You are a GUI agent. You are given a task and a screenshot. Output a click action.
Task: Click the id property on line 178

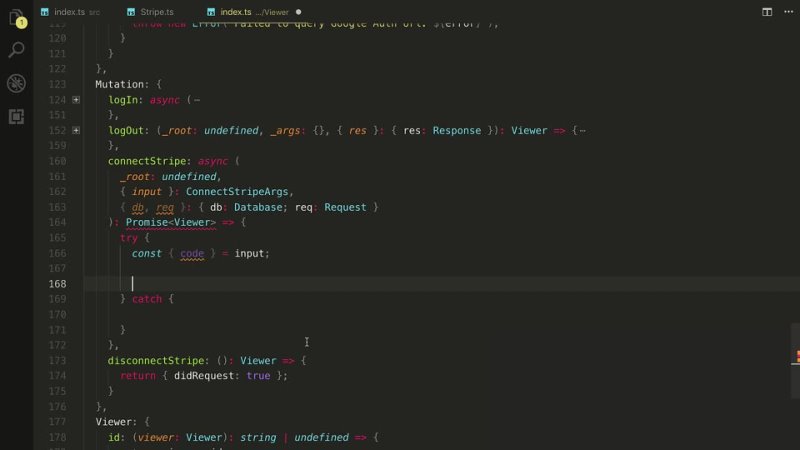[x=114, y=437]
